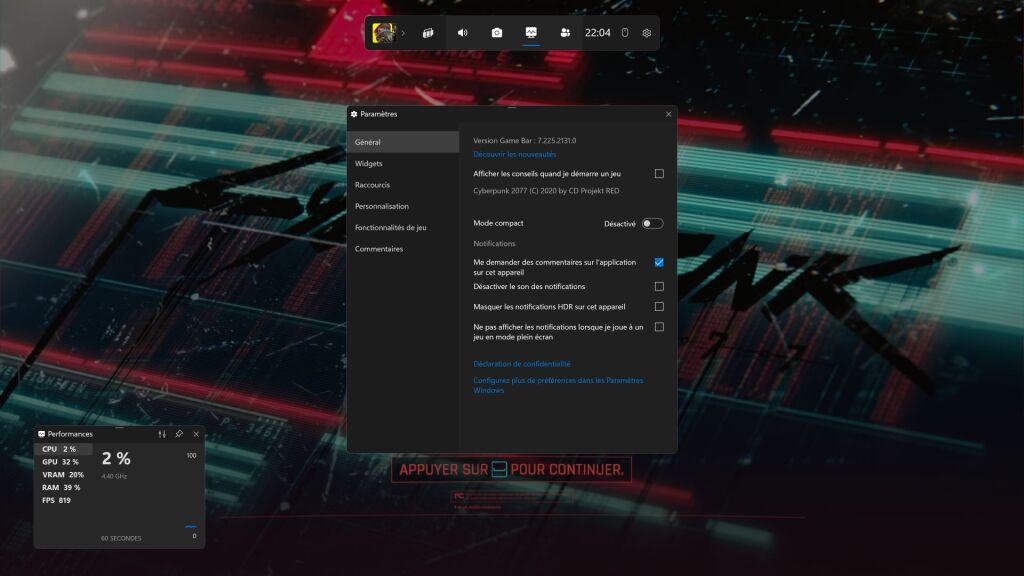
Task: Select the FPS 819 metric row
Action: 63,500
